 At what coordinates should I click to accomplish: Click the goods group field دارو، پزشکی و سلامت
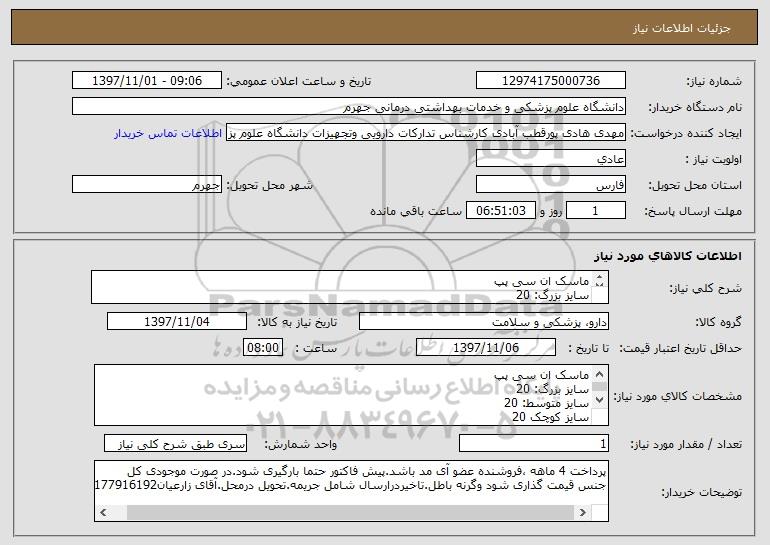(x=484, y=322)
